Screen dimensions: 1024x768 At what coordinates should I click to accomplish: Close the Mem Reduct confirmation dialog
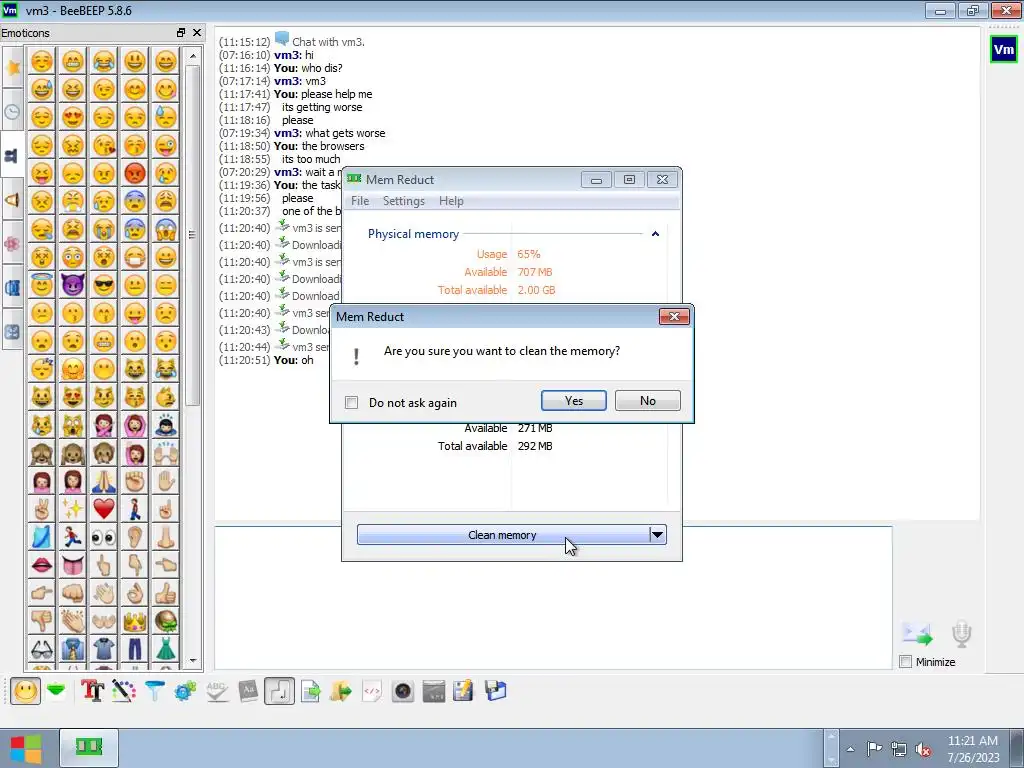pyautogui.click(x=674, y=317)
